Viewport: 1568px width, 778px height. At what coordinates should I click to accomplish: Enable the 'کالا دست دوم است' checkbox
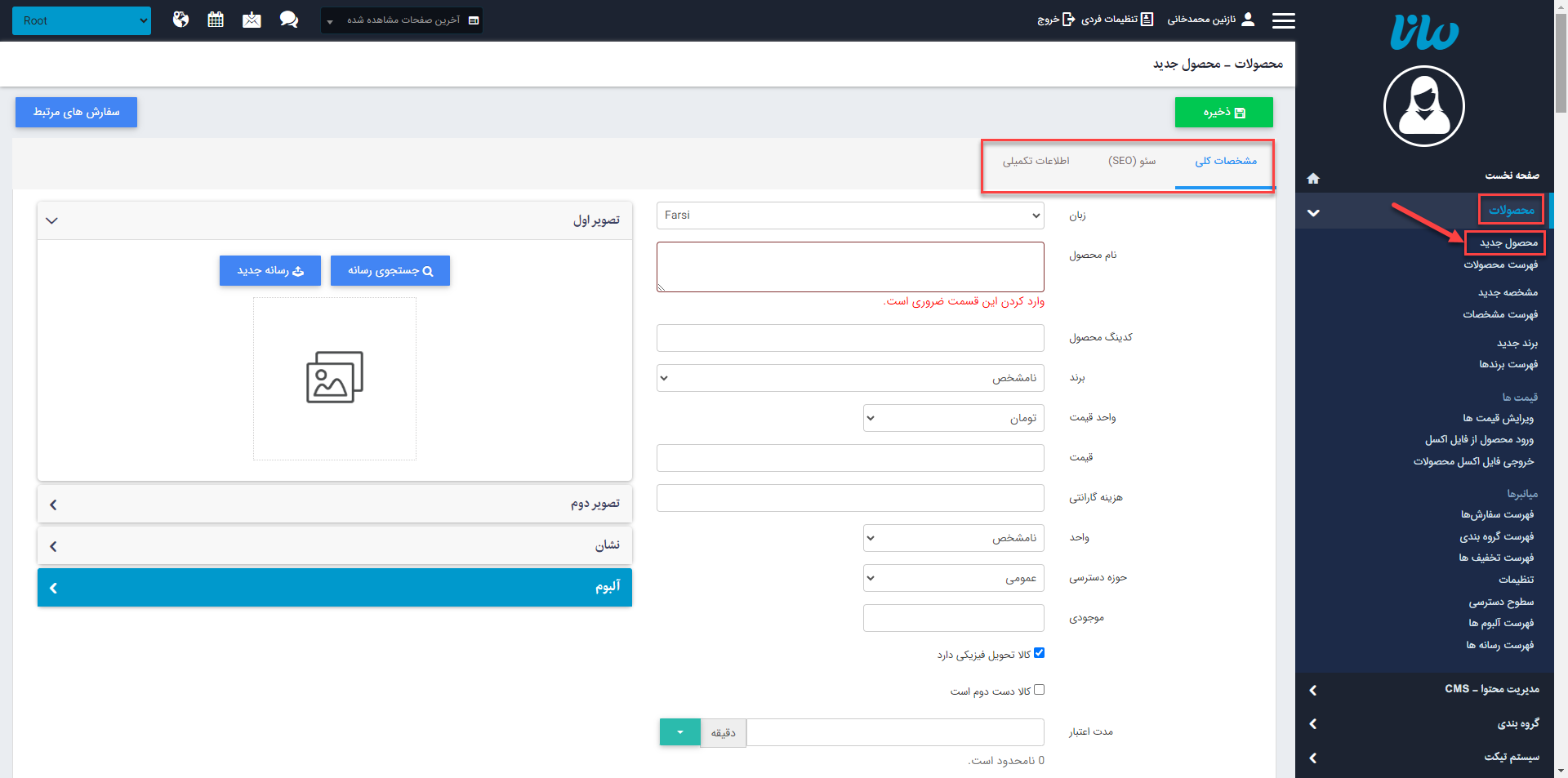pos(1039,690)
